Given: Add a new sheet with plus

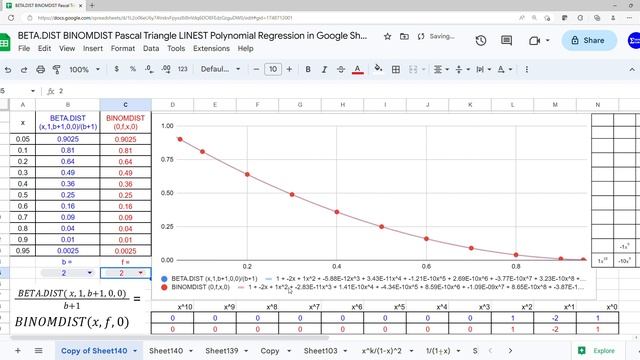Looking at the screenshot, I should (x=18, y=351).
